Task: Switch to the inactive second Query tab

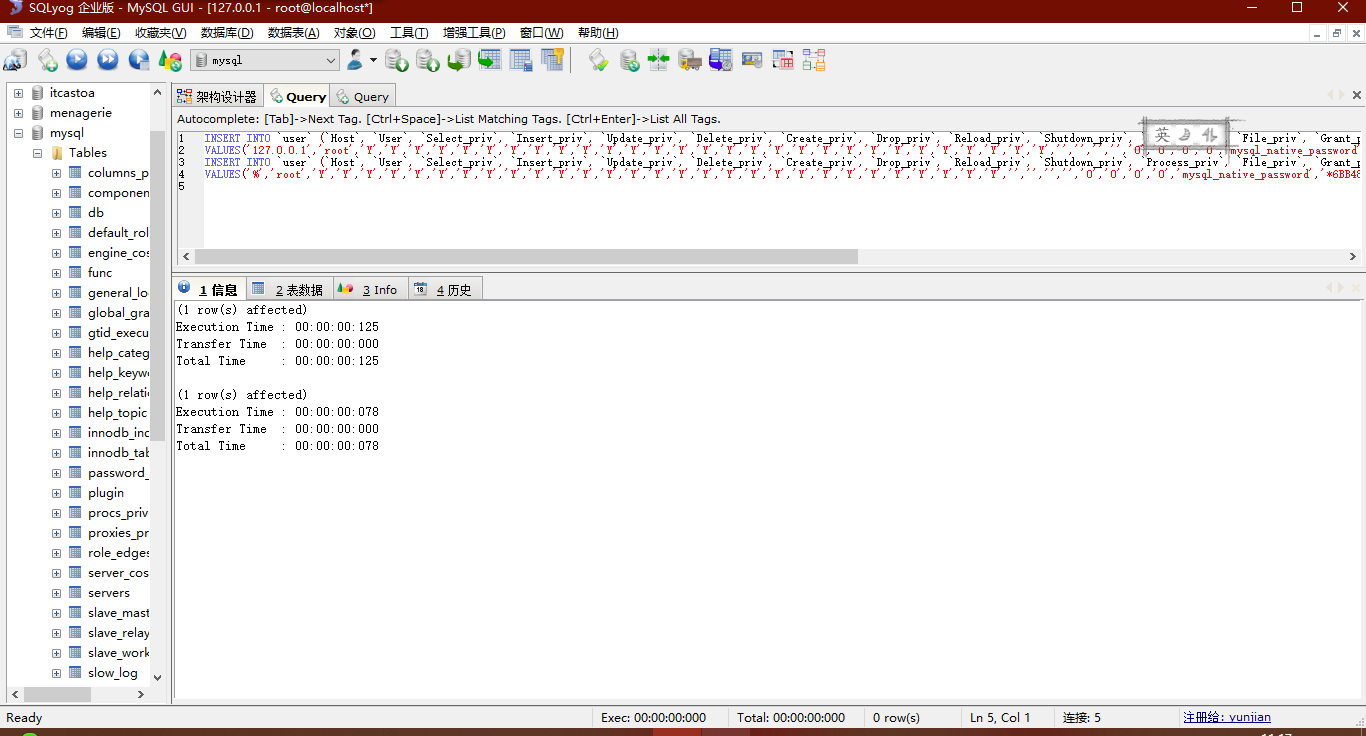Action: point(362,96)
